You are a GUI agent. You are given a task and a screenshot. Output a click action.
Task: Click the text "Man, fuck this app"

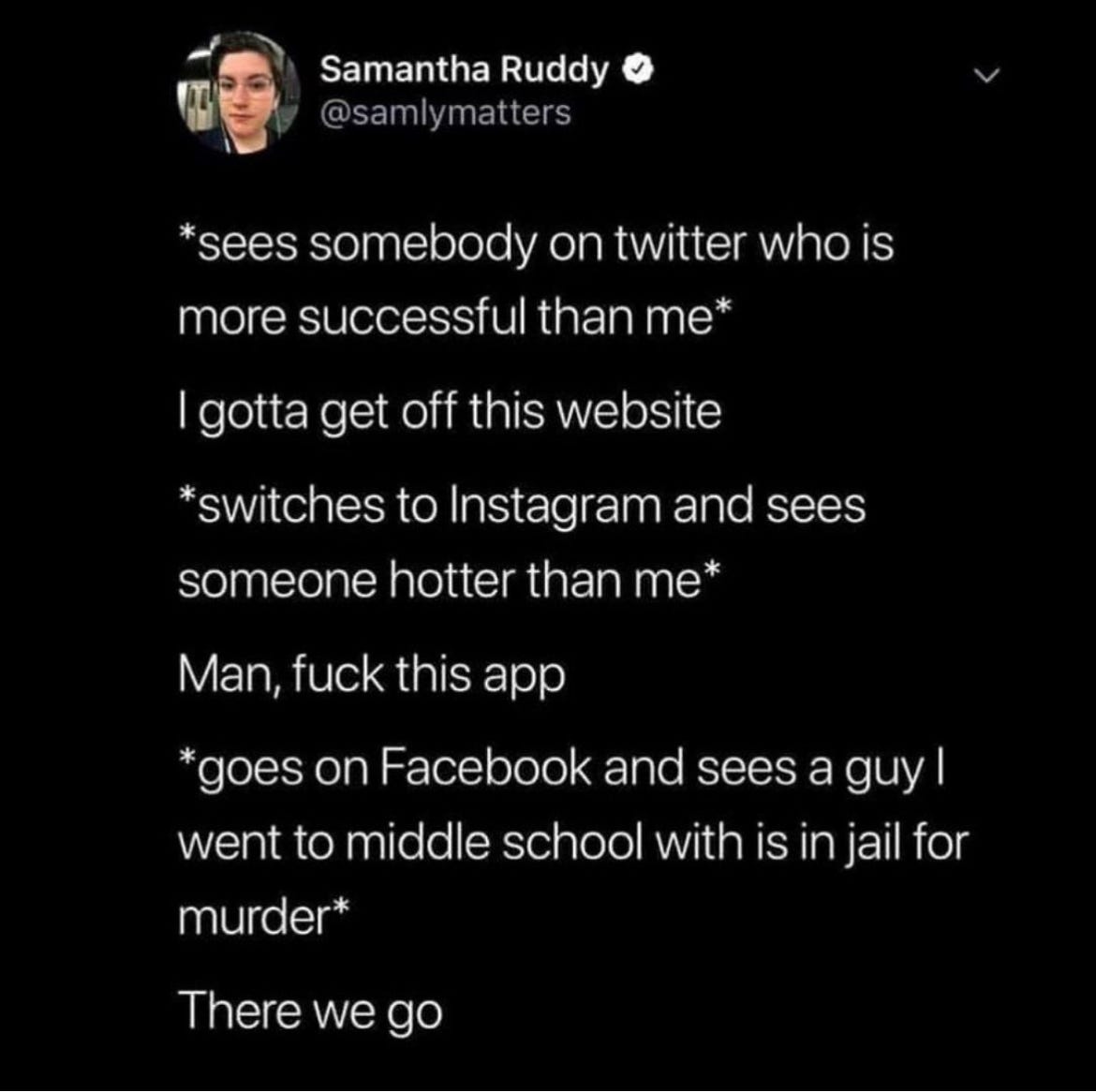371,676
